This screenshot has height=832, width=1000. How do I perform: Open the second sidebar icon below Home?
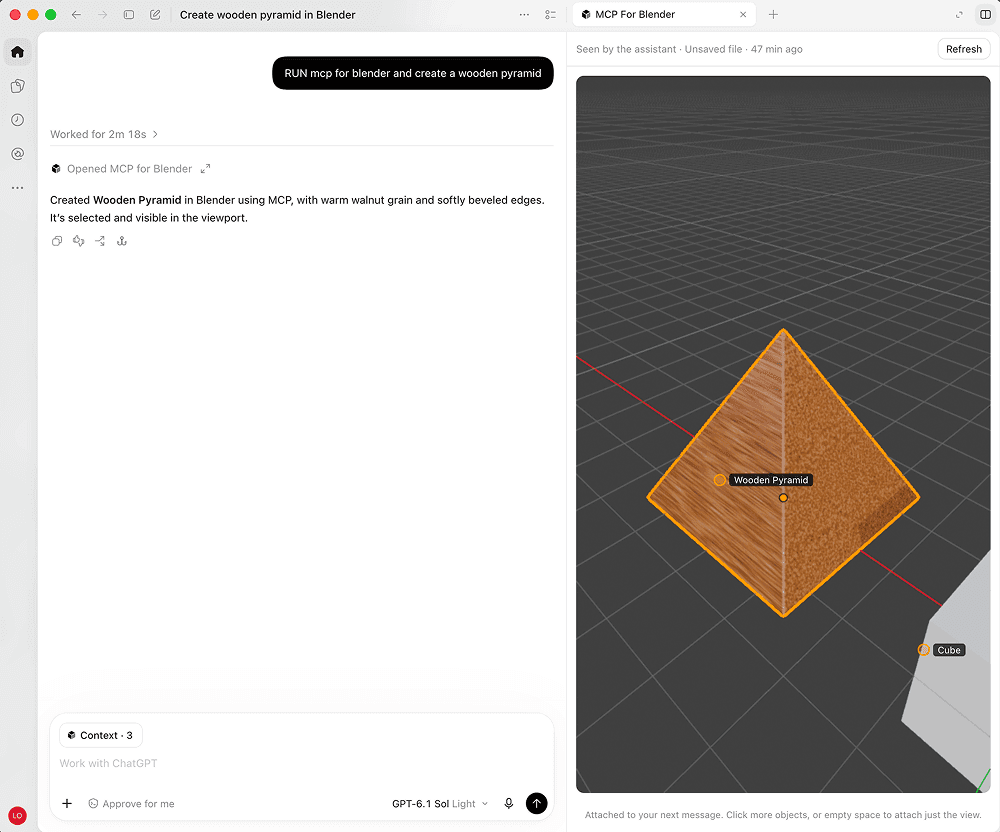click(x=17, y=86)
